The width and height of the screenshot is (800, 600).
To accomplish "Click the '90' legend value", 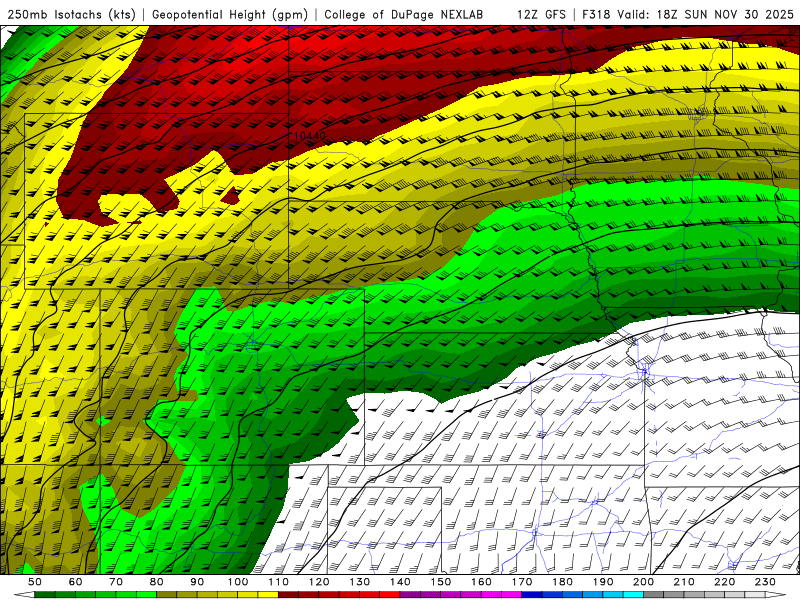I will pos(197,582).
